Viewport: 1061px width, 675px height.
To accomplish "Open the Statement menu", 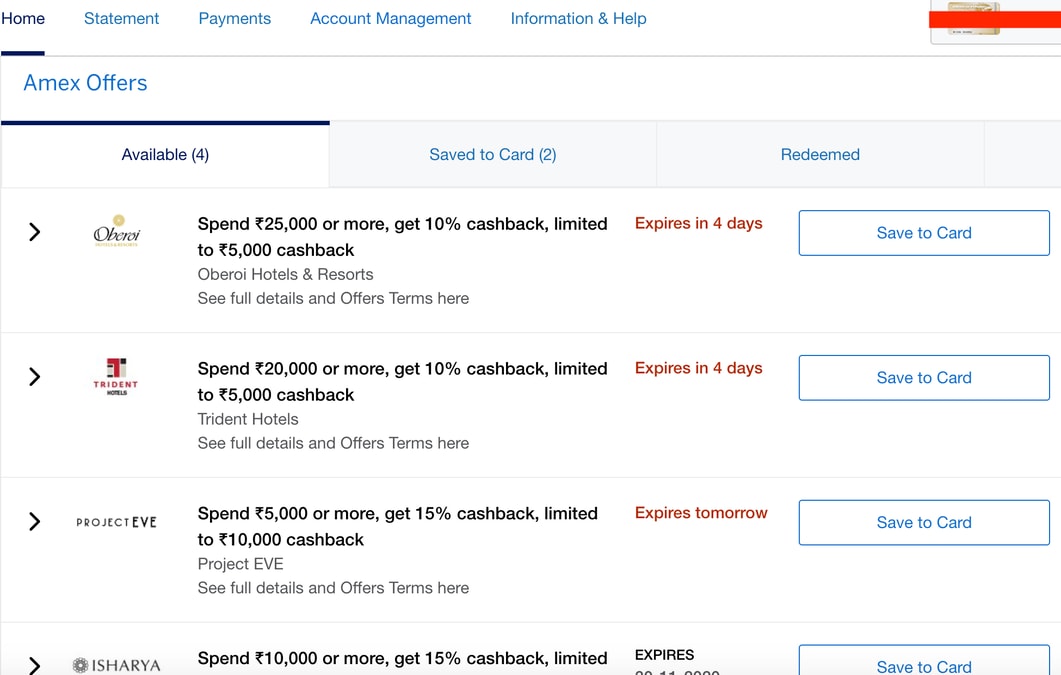I will click(x=121, y=18).
